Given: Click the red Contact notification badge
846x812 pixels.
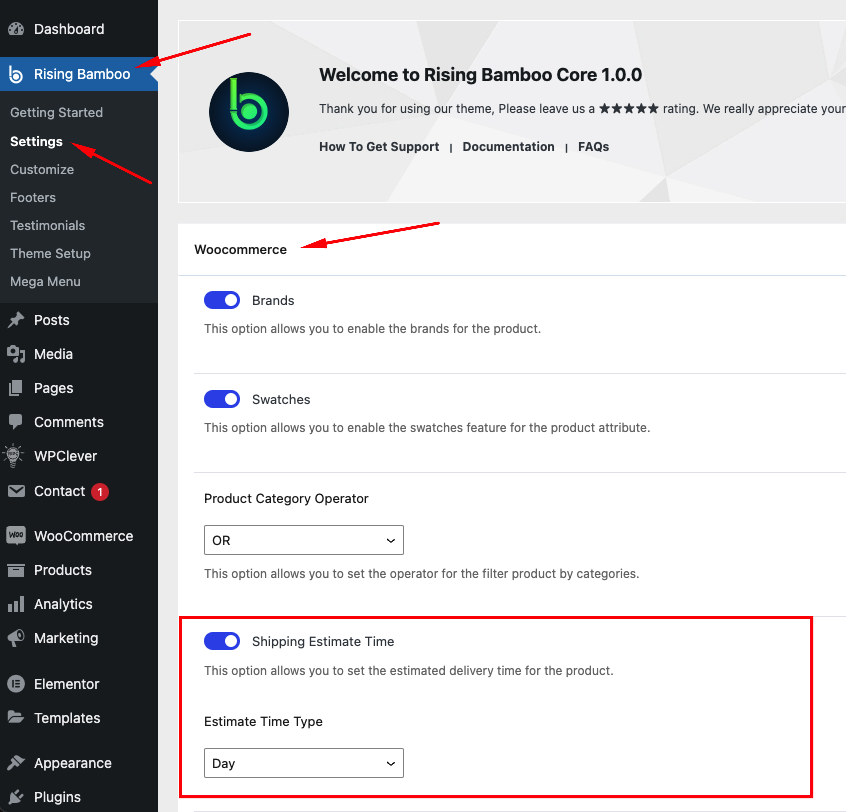Looking at the screenshot, I should point(100,492).
